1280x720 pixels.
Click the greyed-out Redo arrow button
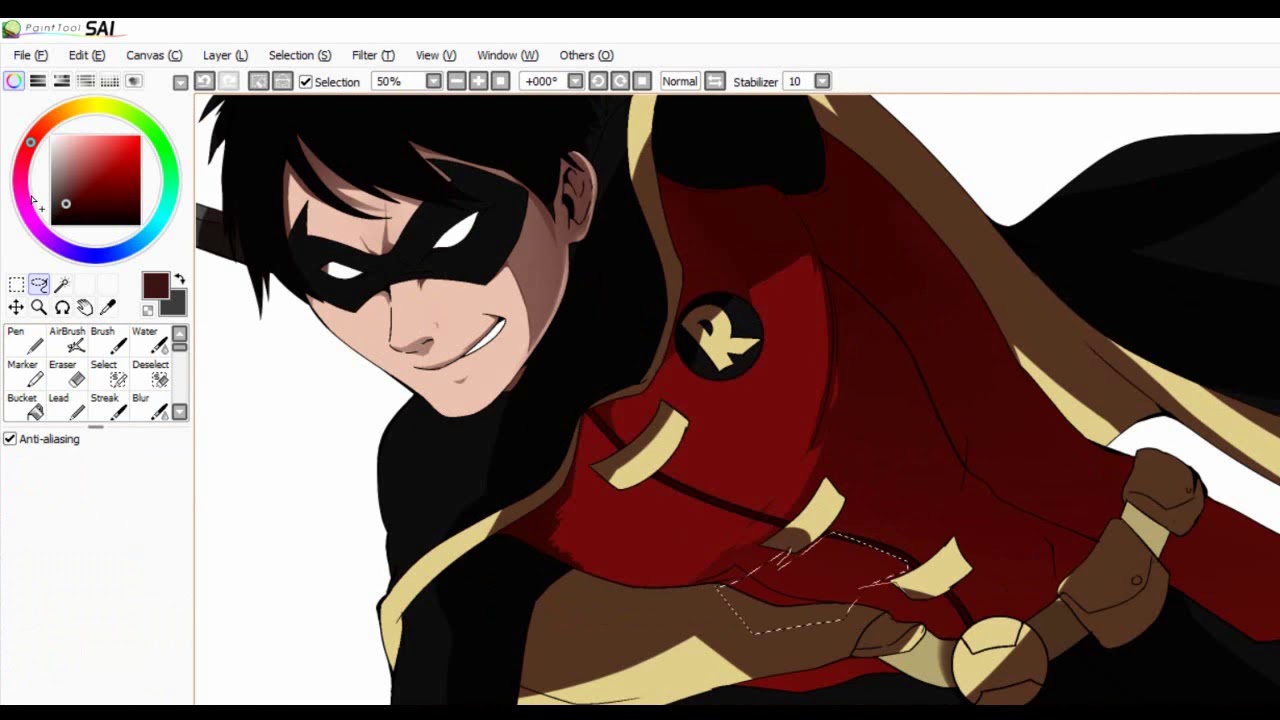pos(228,81)
